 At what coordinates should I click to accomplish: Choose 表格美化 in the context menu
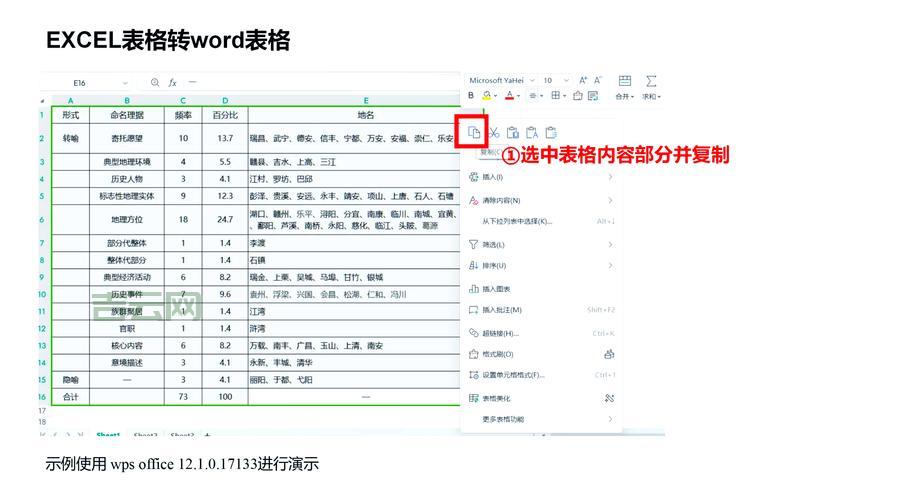click(541, 399)
